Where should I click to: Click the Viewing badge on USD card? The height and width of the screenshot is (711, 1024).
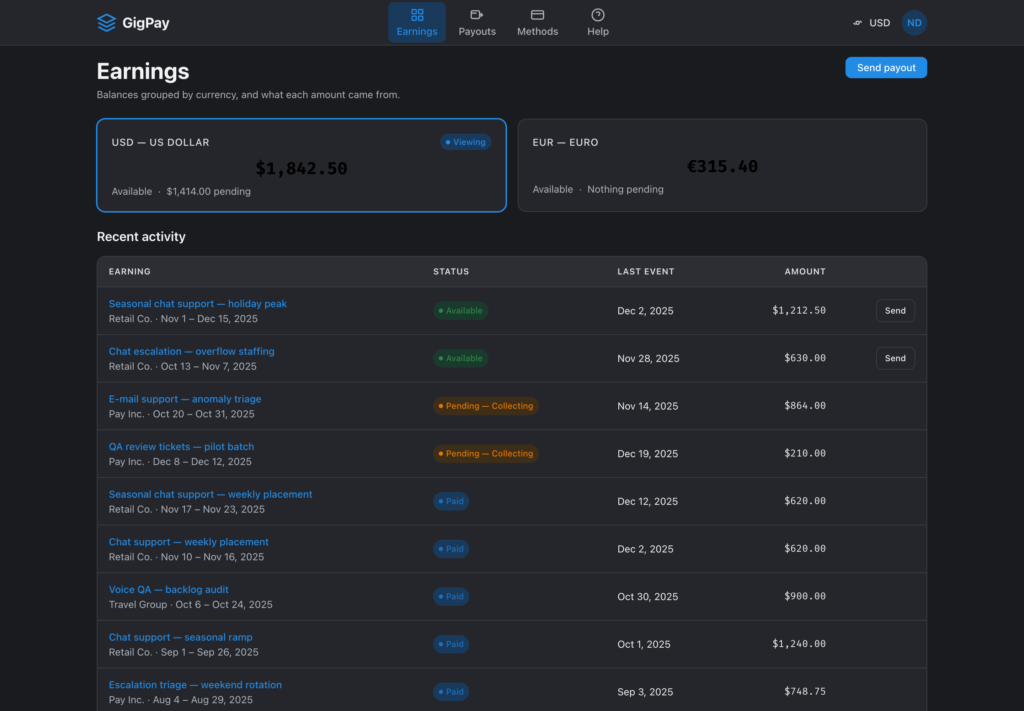465,142
